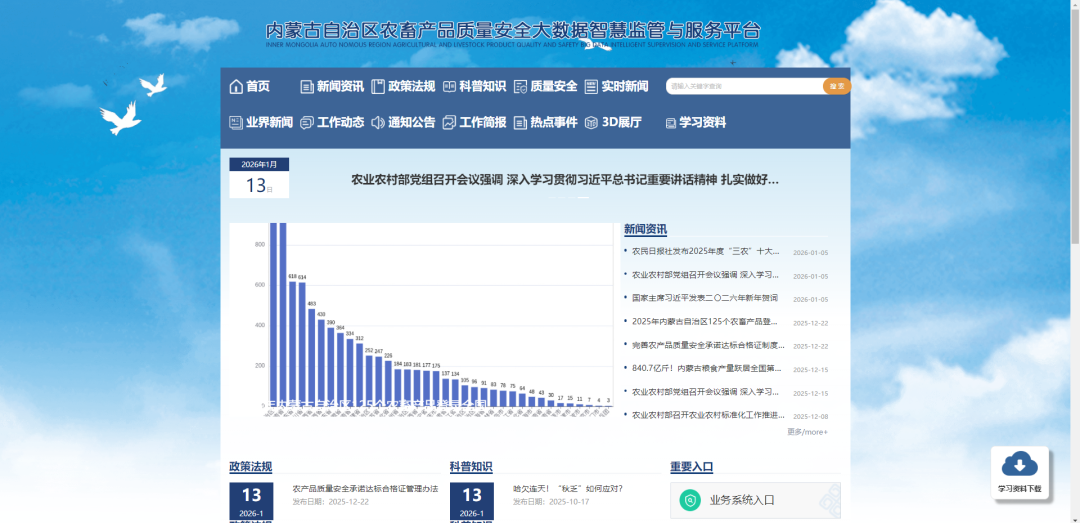Open the 更多/more+ news link

pyautogui.click(x=807, y=432)
